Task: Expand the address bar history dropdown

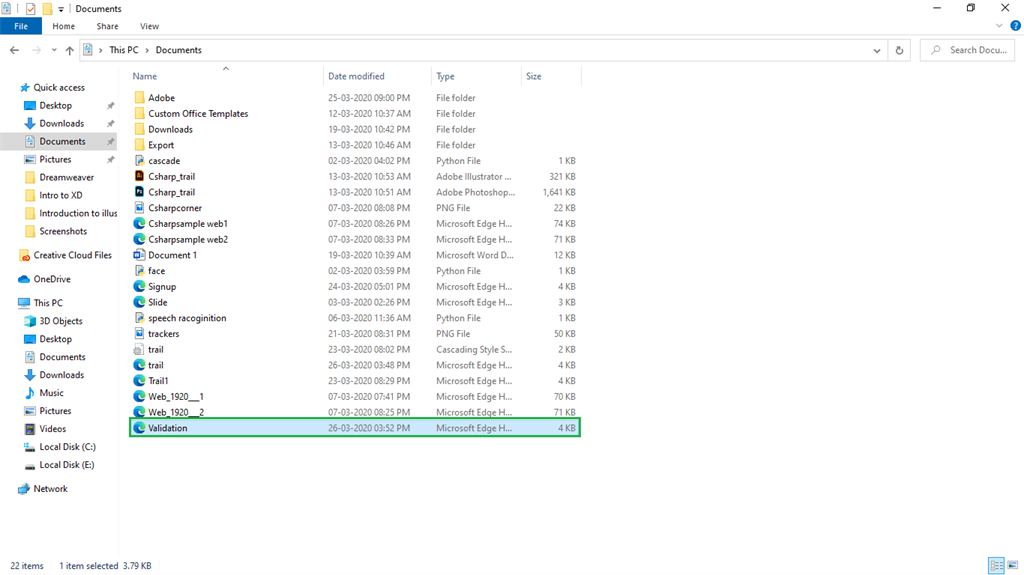Action: 876,50
